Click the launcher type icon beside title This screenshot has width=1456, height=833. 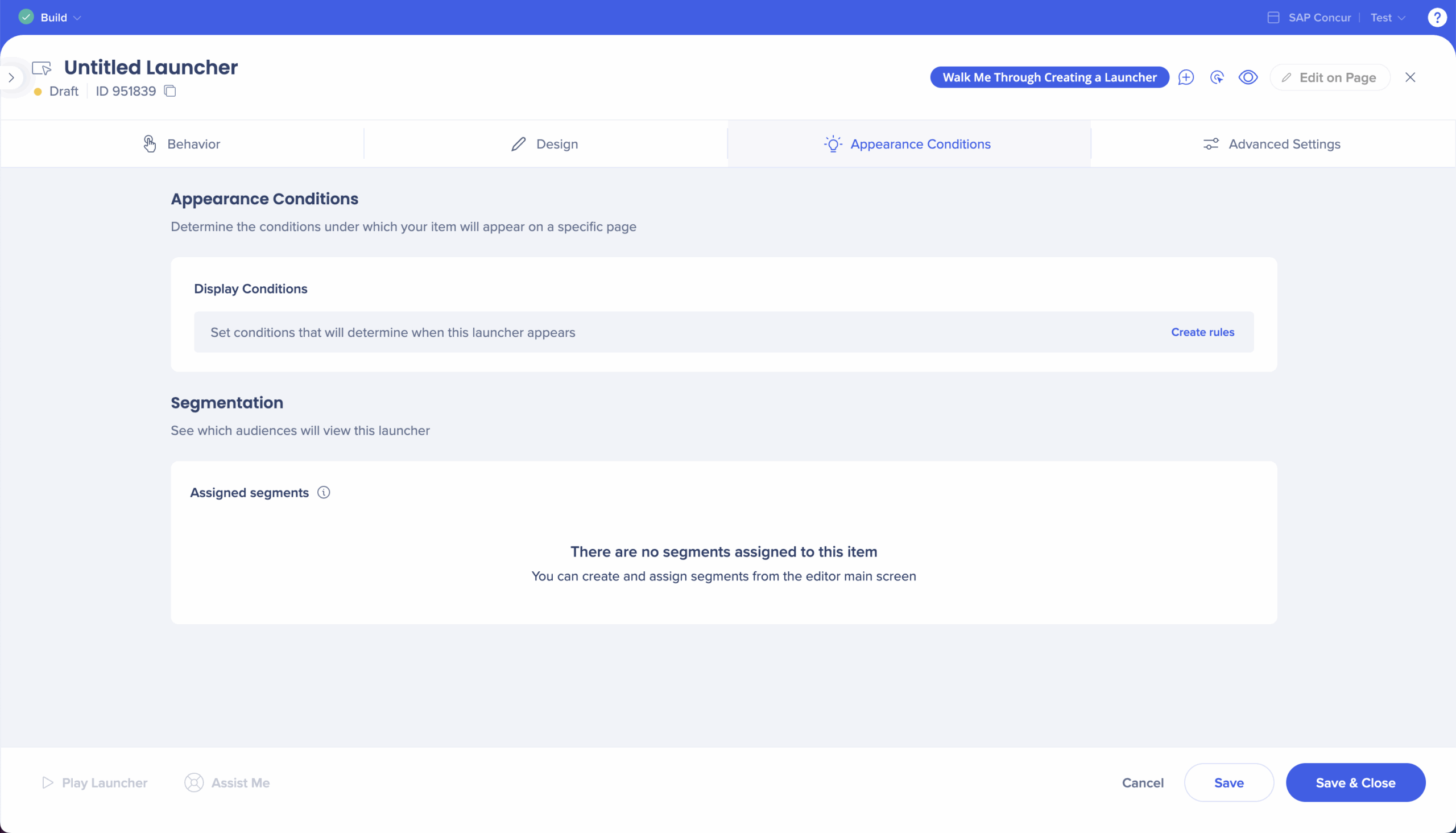(x=42, y=68)
